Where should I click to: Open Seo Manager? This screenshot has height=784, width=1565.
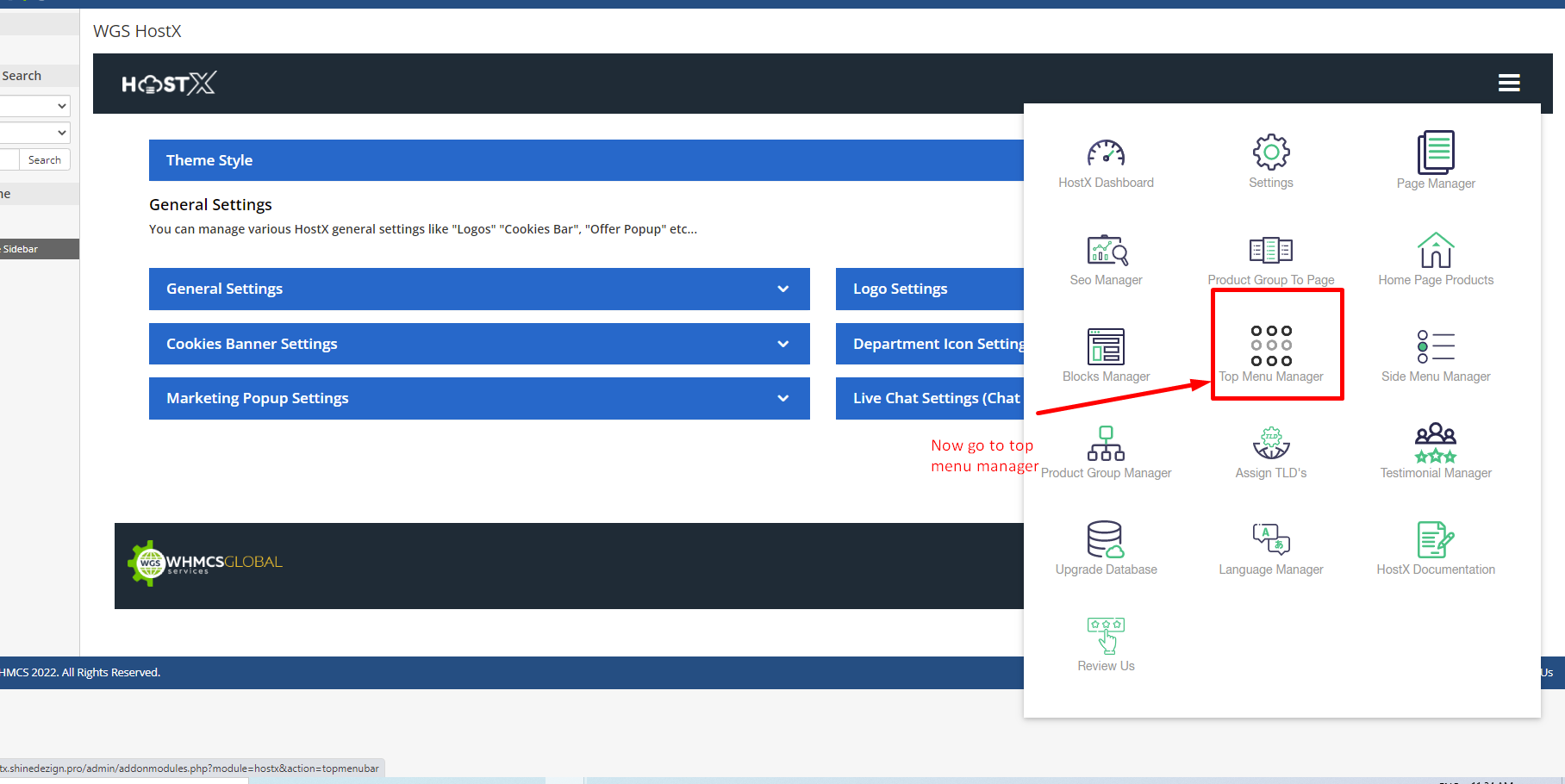pos(1106,252)
